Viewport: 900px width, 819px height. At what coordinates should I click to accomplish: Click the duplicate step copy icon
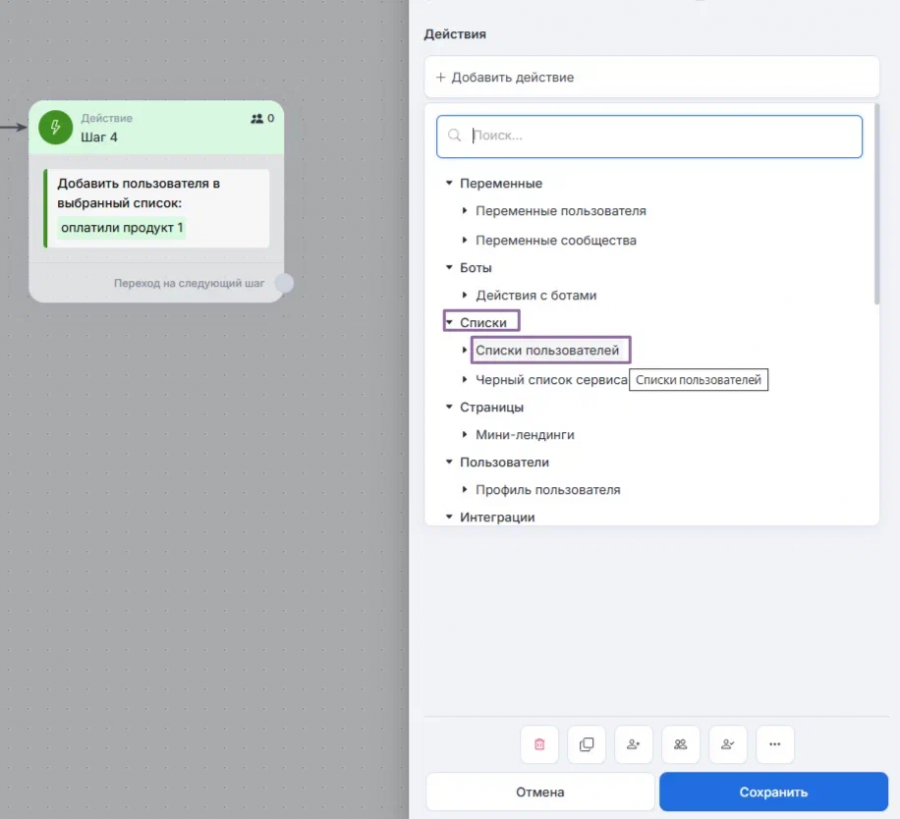[586, 744]
